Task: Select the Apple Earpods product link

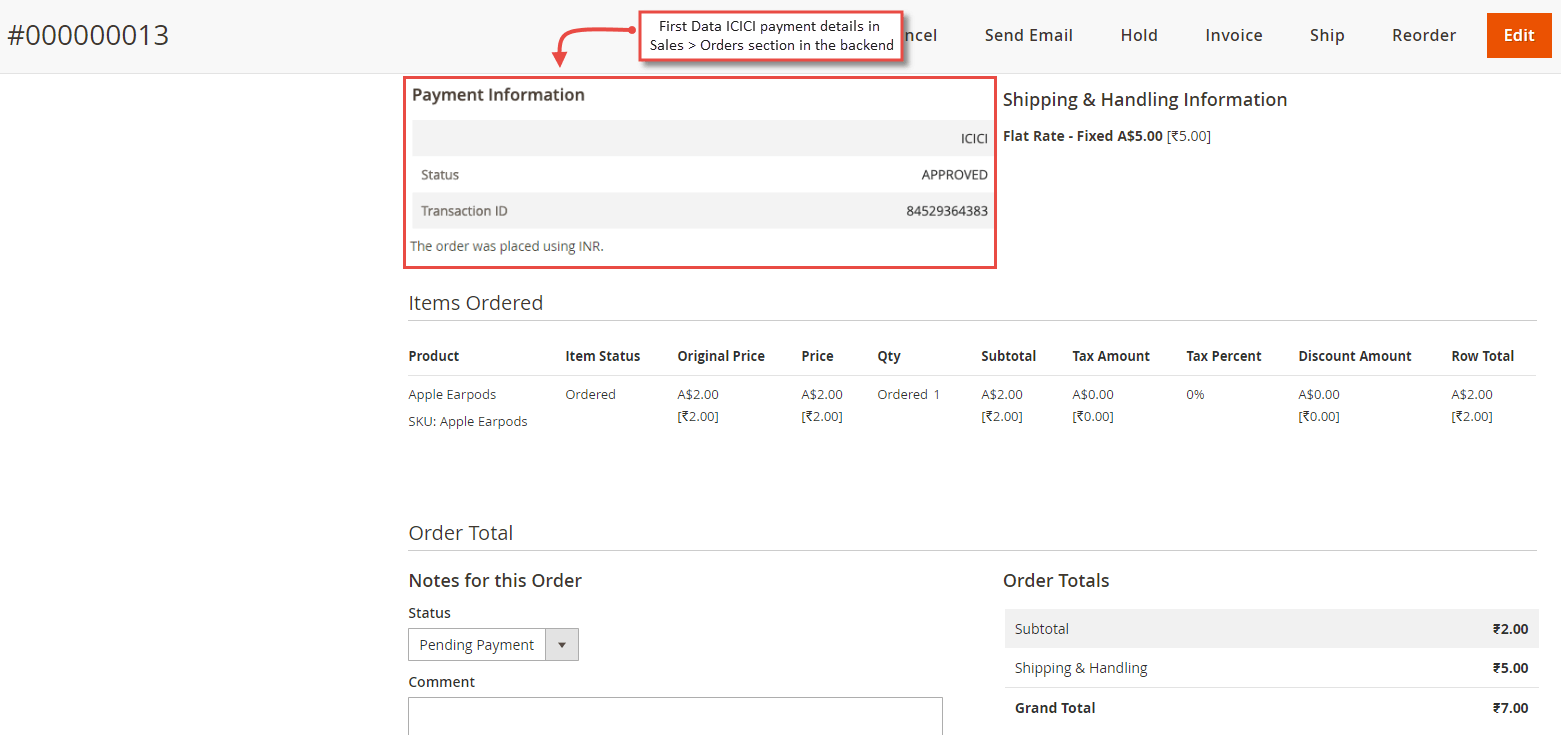Action: coord(452,394)
